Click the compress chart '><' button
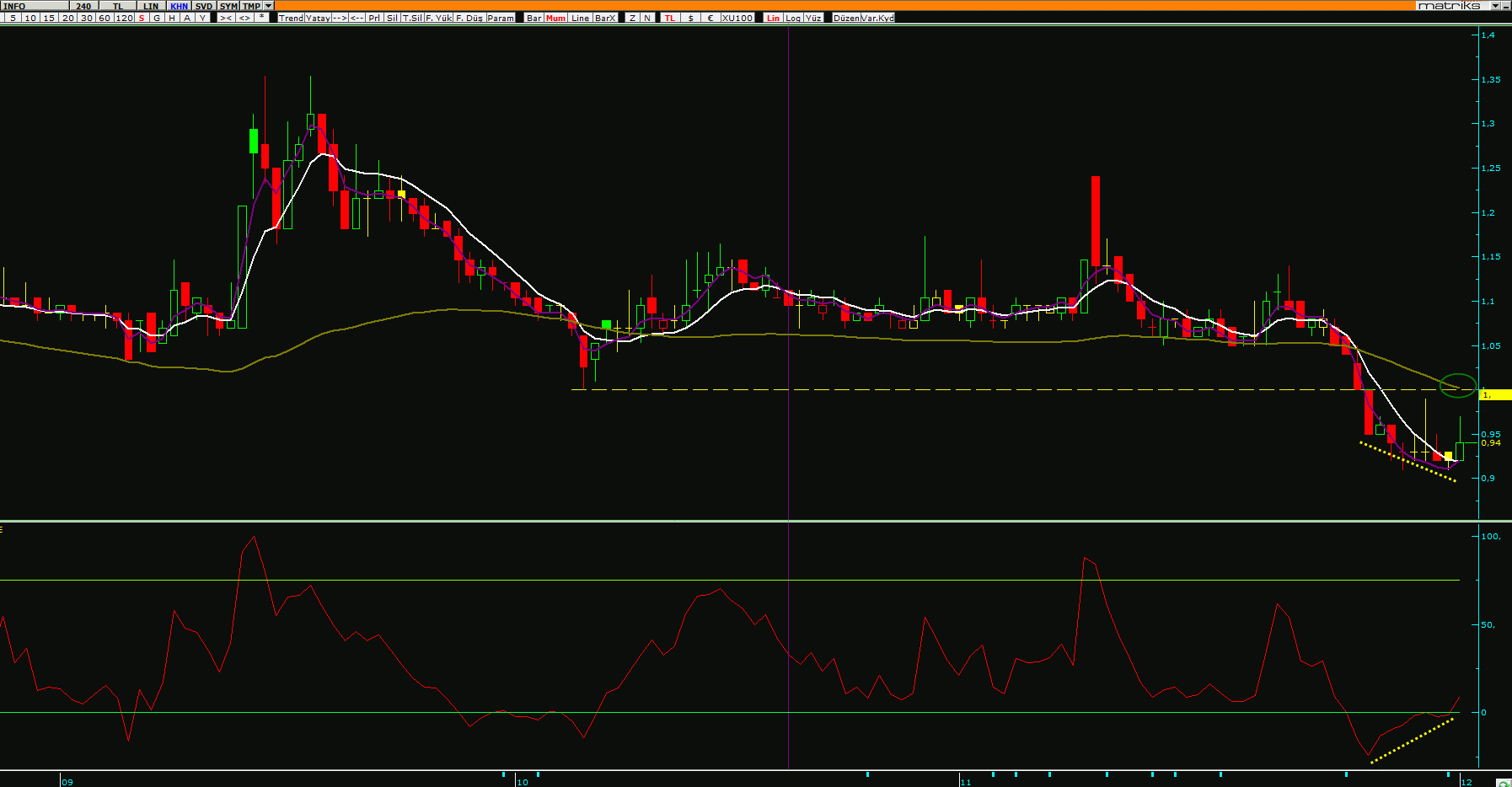Viewport: 1512px width, 787px height. (x=226, y=18)
